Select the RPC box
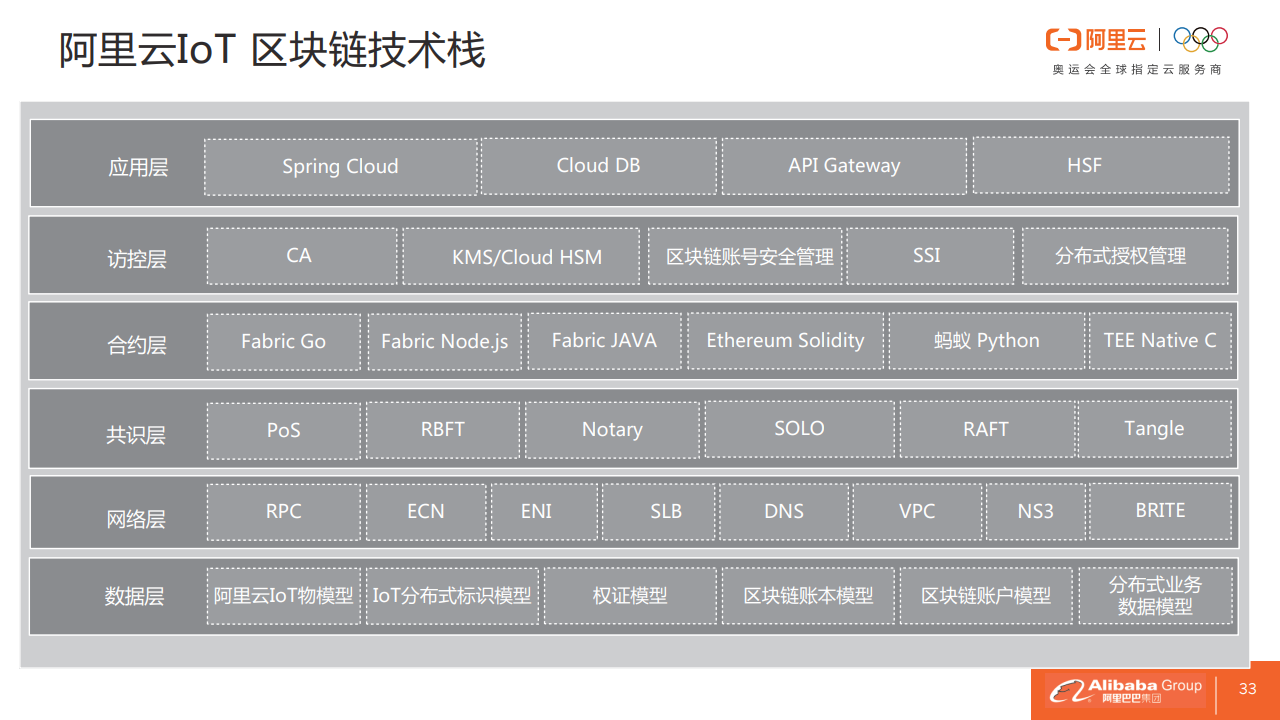The height and width of the screenshot is (720, 1280). 284,512
